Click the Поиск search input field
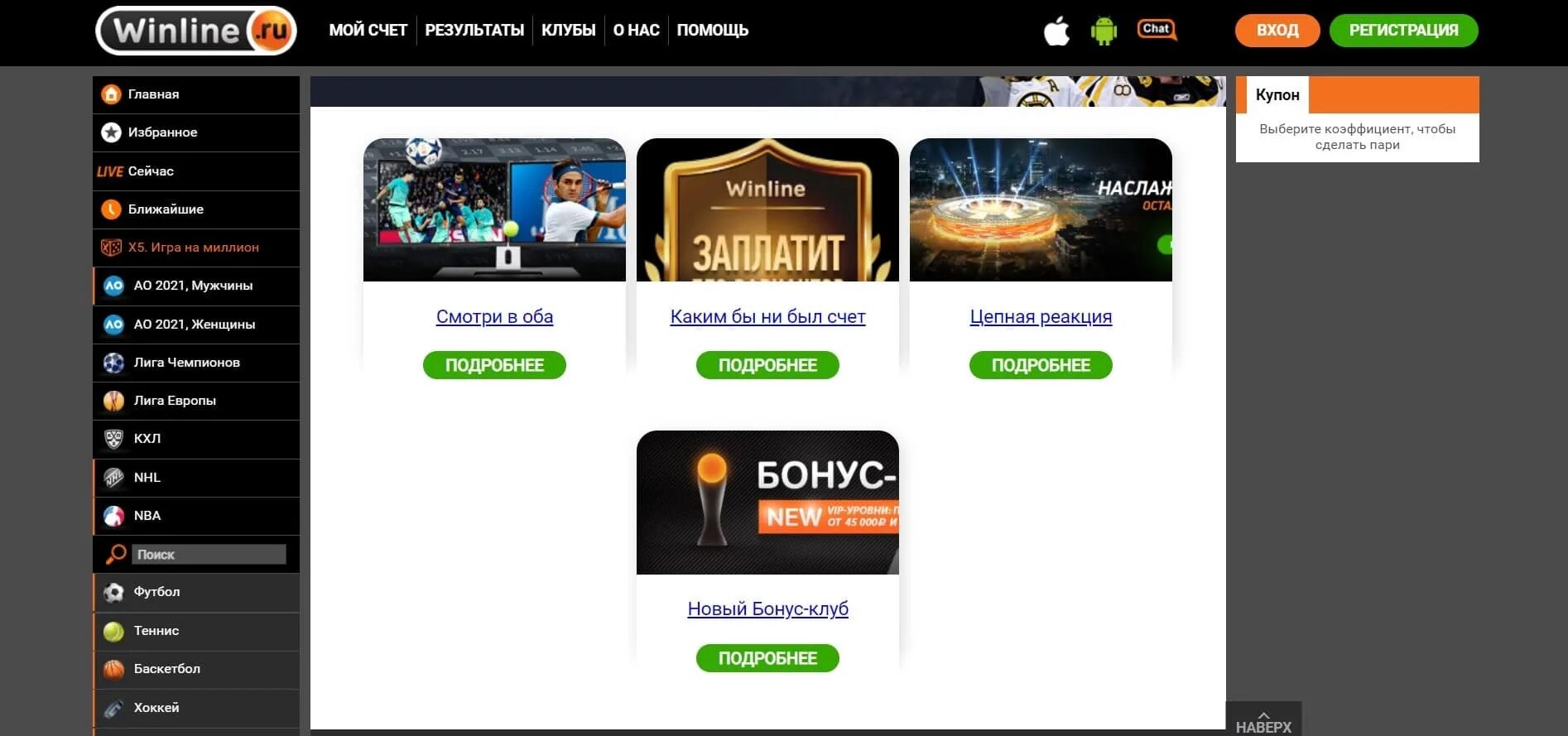 209,555
